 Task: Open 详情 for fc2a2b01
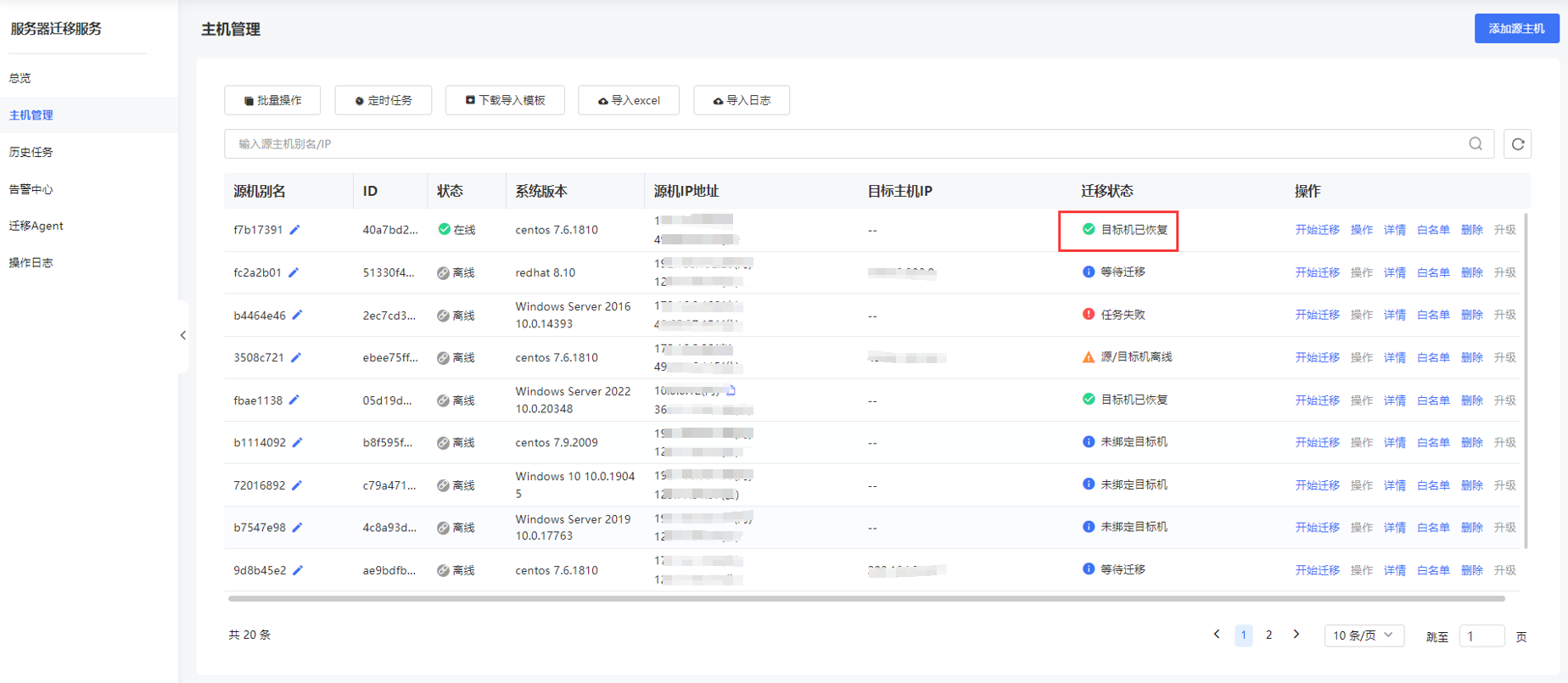coord(1395,272)
